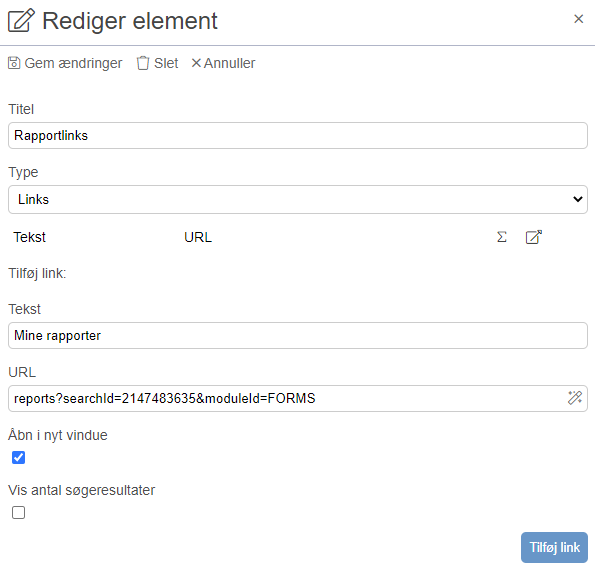595x570 pixels.
Task: Focus the Tekst field with Mine rapporter
Action: pyautogui.click(x=298, y=335)
